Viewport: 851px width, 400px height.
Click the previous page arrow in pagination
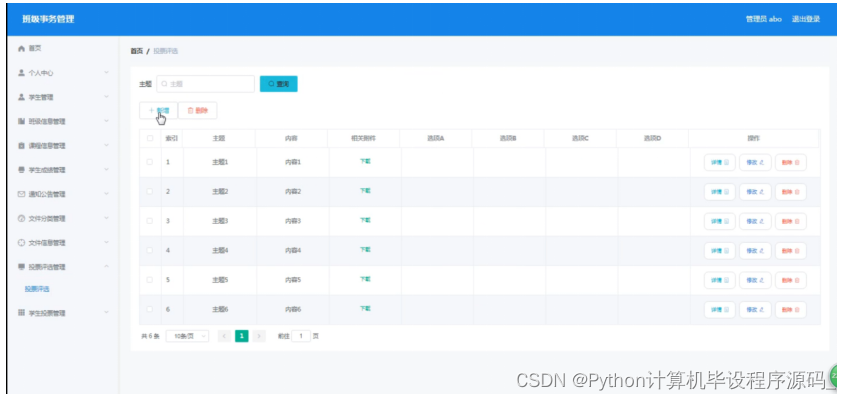224,336
